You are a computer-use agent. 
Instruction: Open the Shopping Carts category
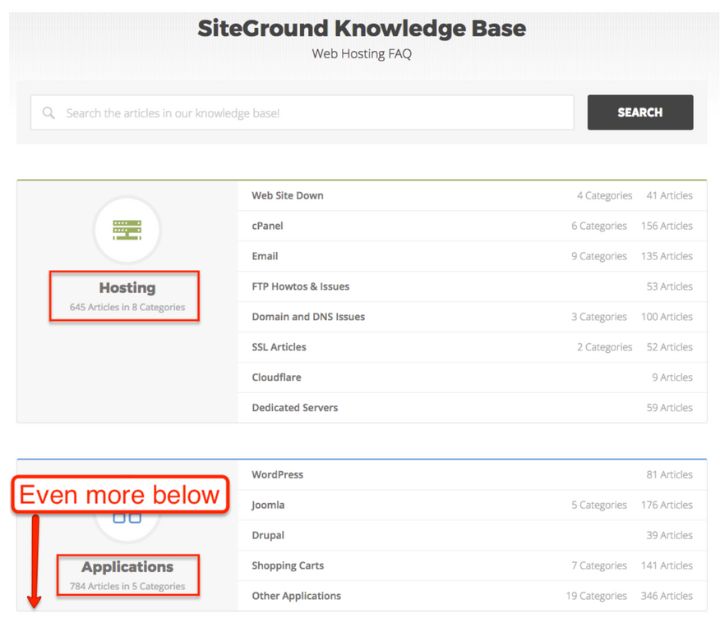(288, 566)
